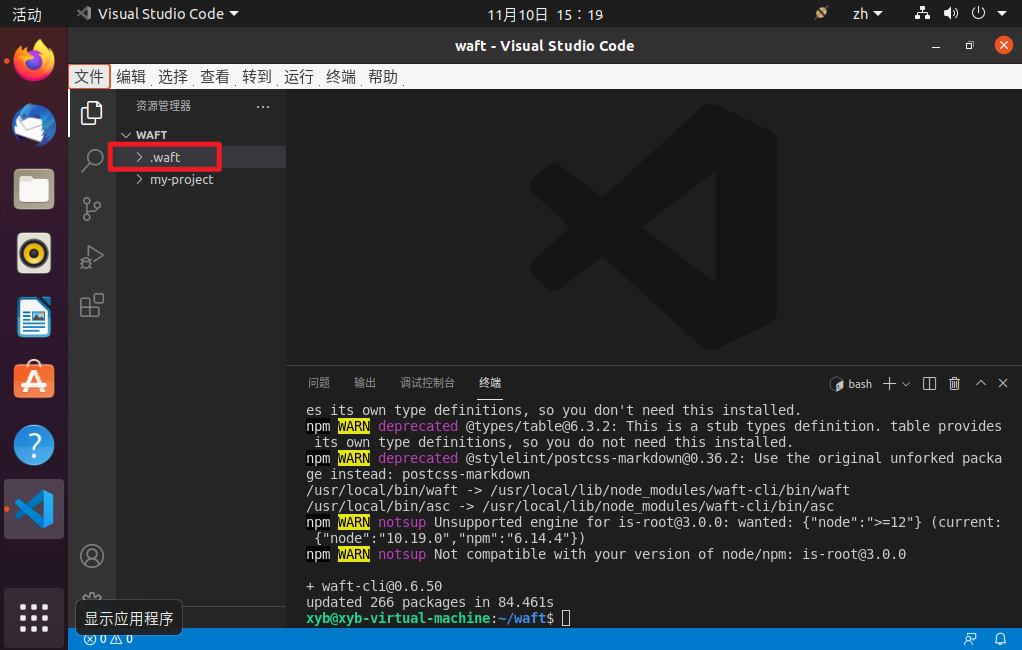Image resolution: width=1022 pixels, height=650 pixels.
Task: Switch to the 问题 panel tab
Action: 319,383
